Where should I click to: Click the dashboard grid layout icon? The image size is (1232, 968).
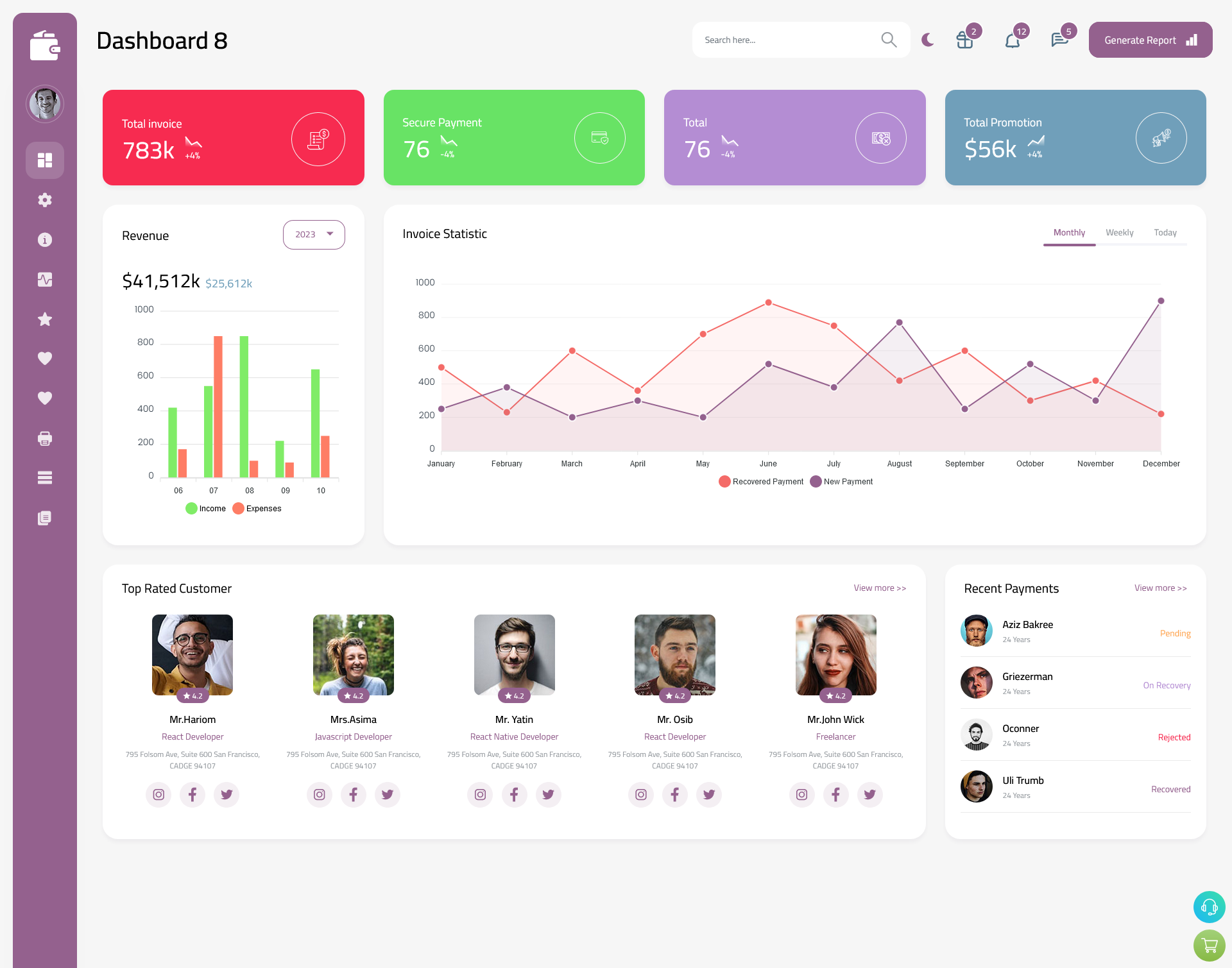point(44,160)
